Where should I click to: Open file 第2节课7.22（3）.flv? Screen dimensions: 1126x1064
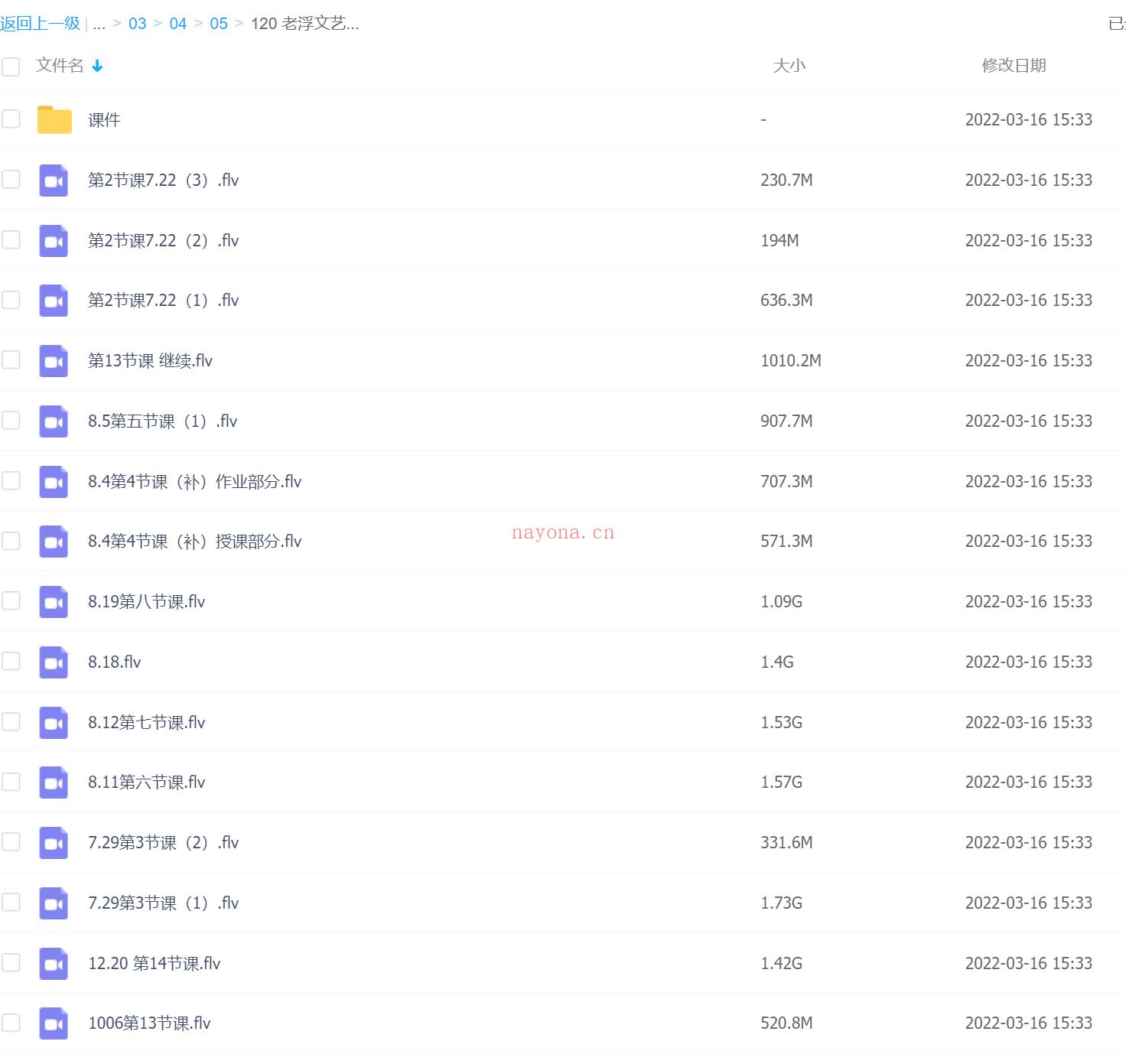pos(164,181)
